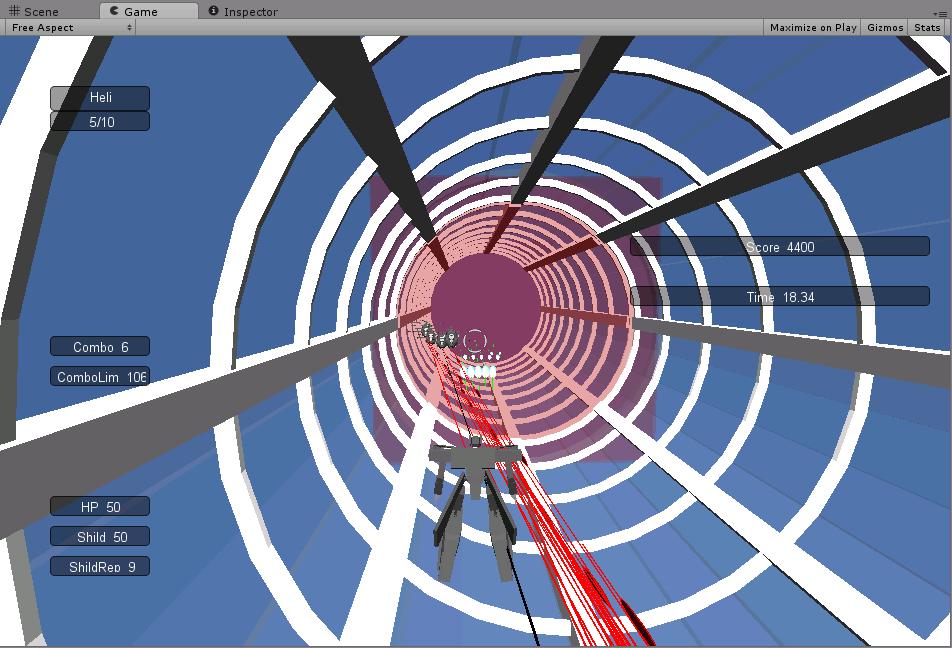The height and width of the screenshot is (648, 952).
Task: Toggle Maximize on Play
Action: (812, 27)
